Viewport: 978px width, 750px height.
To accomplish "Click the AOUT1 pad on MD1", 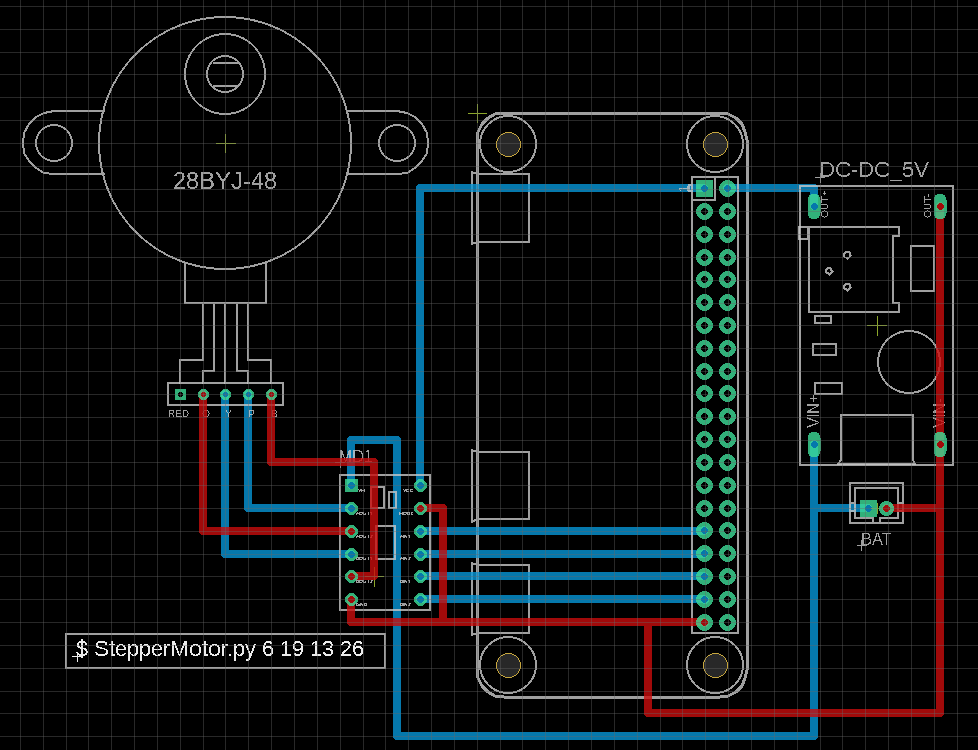I will 351,509.
